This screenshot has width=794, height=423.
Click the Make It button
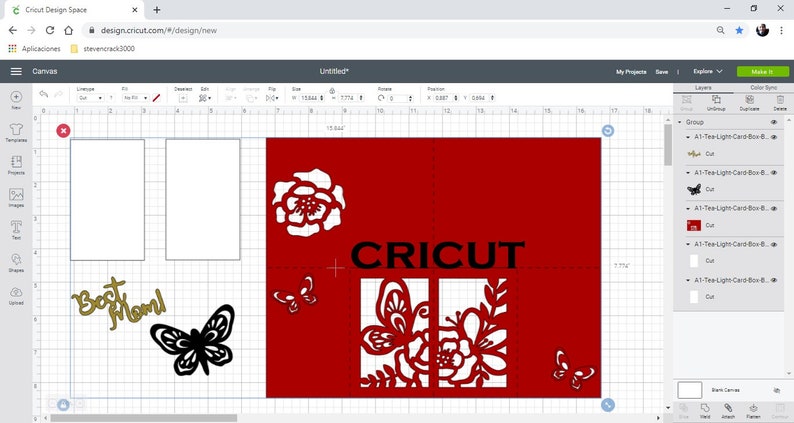[x=763, y=71]
